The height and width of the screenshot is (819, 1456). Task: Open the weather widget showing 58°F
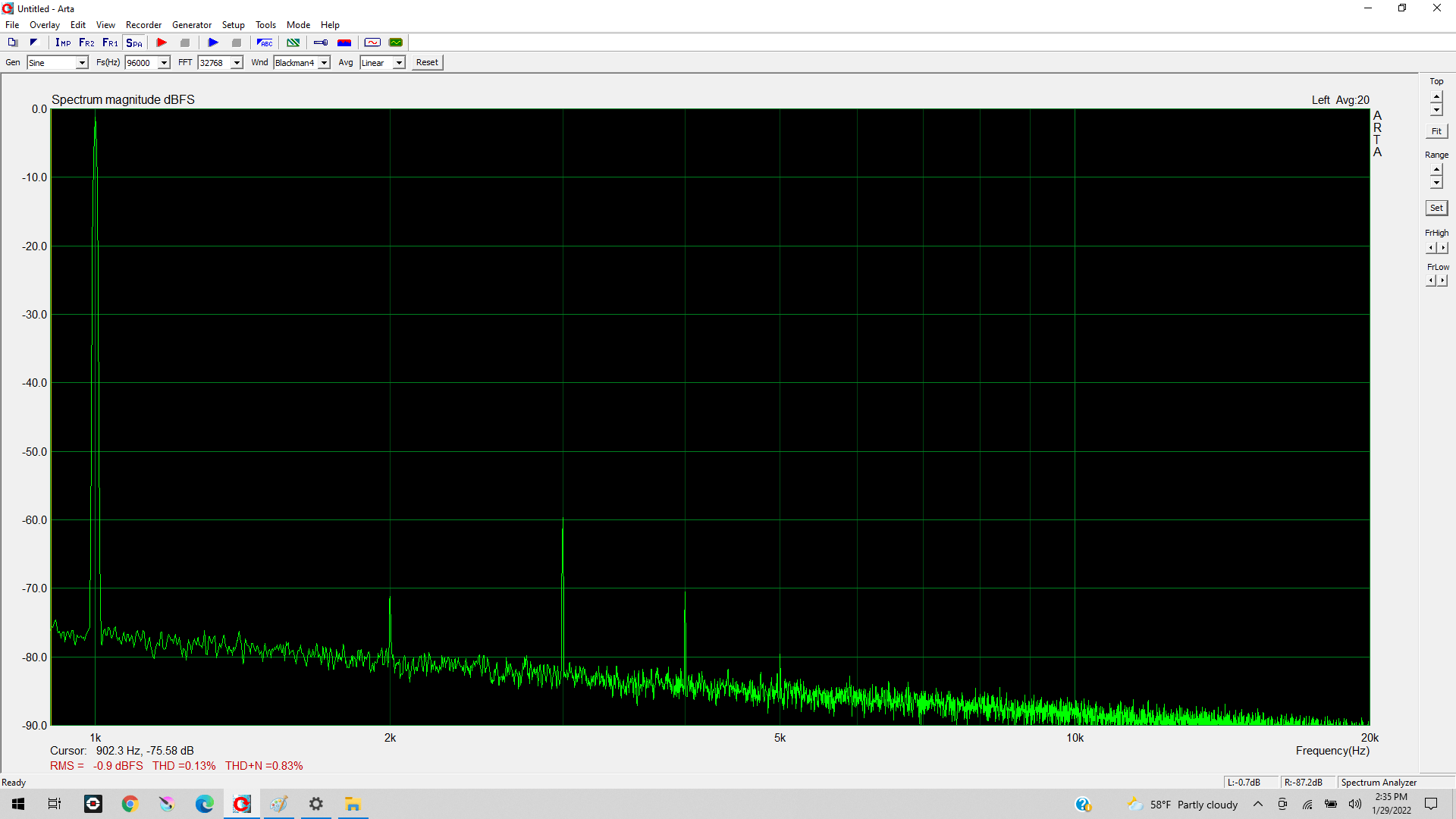click(x=1182, y=804)
